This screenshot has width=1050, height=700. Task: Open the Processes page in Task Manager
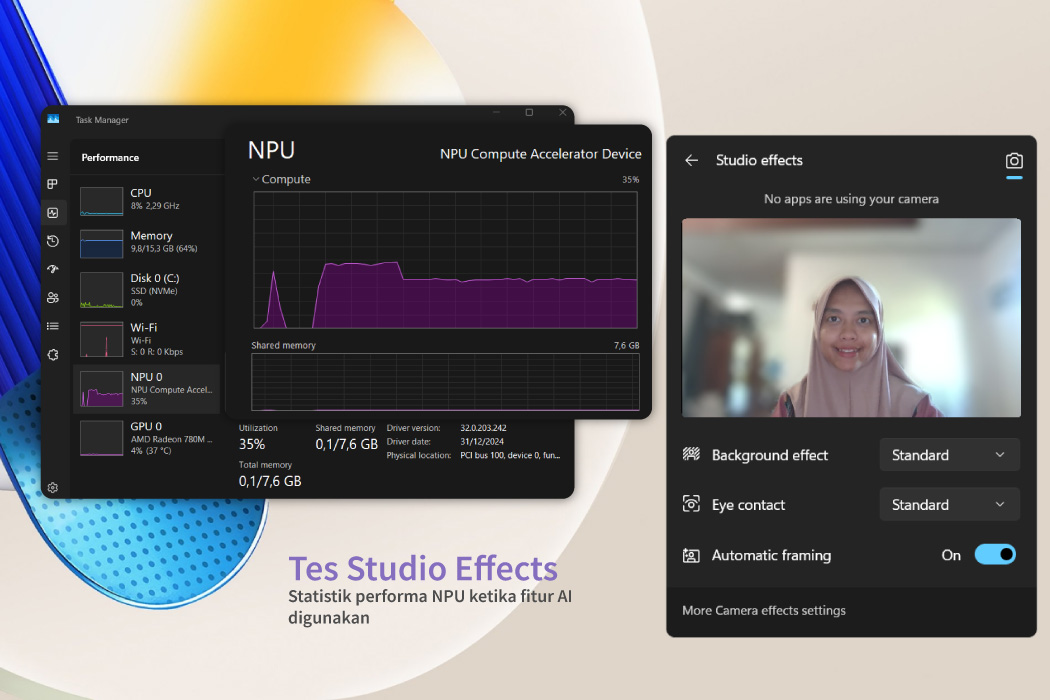click(x=53, y=184)
